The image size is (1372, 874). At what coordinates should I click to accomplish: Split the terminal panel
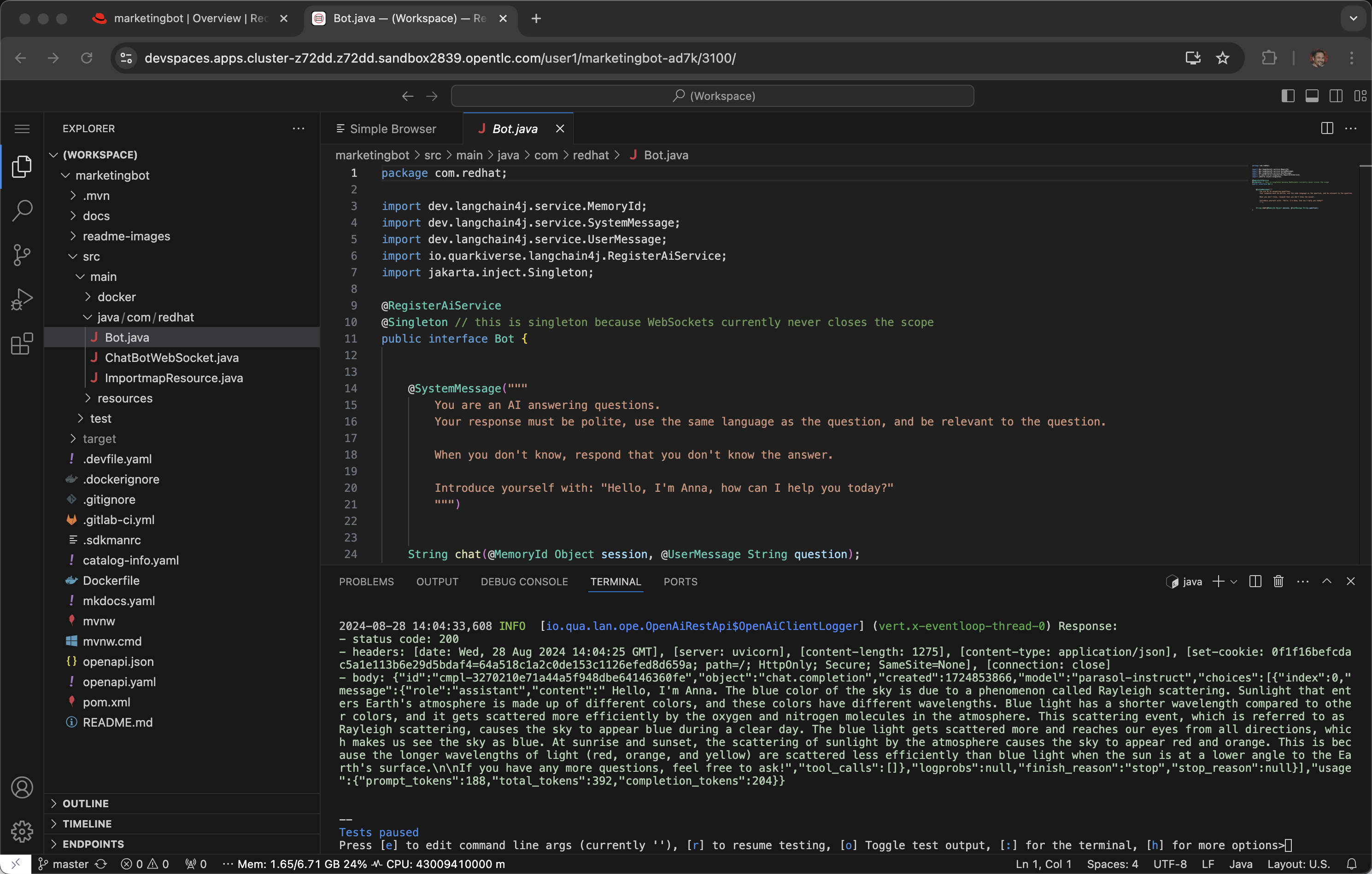coord(1255,581)
